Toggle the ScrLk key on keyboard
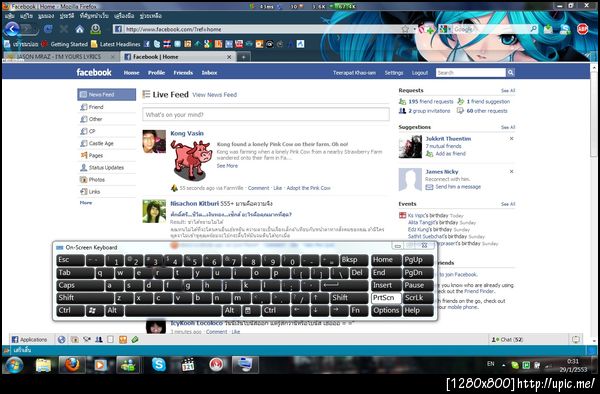Image resolution: width=600 pixels, height=394 pixels. [418, 298]
